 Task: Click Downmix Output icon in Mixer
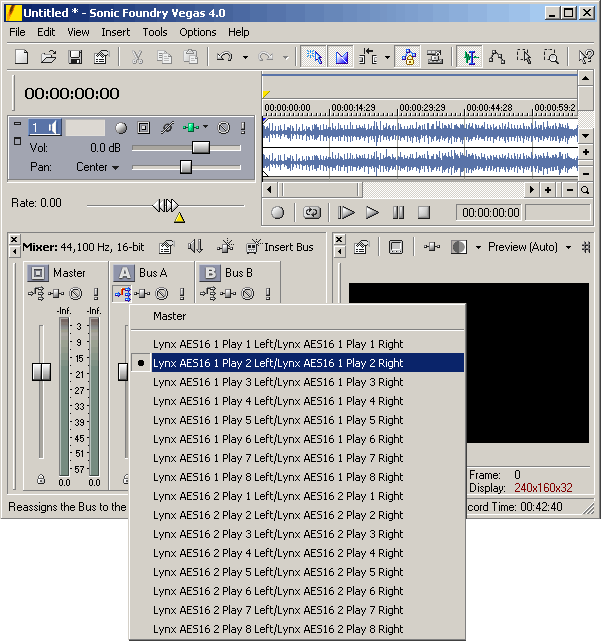[x=195, y=247]
